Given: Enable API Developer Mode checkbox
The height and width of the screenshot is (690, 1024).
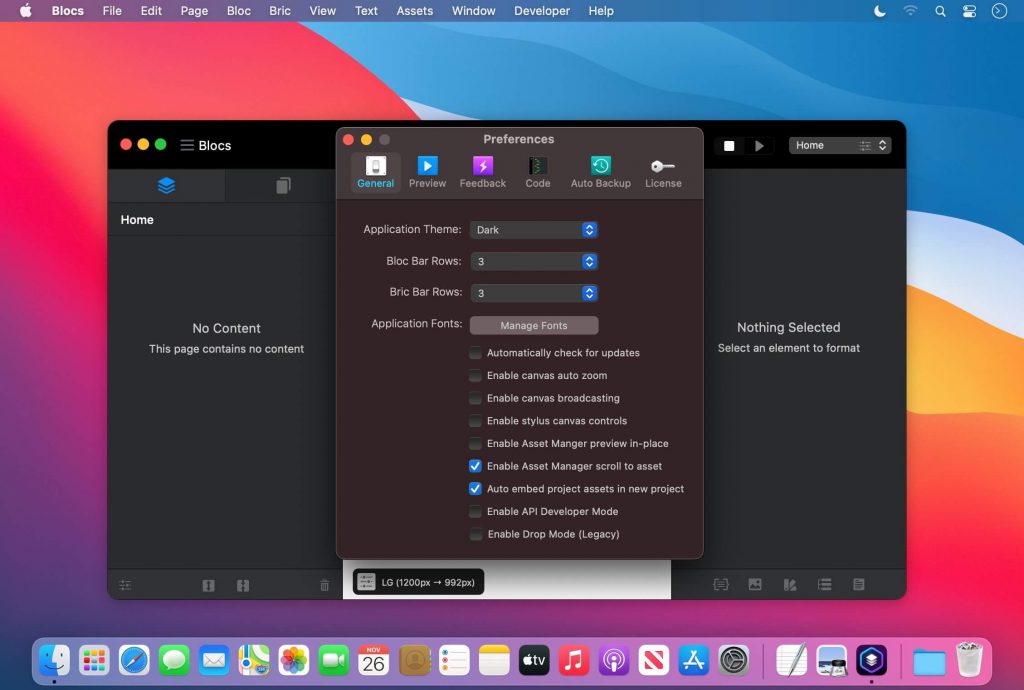Looking at the screenshot, I should (476, 511).
